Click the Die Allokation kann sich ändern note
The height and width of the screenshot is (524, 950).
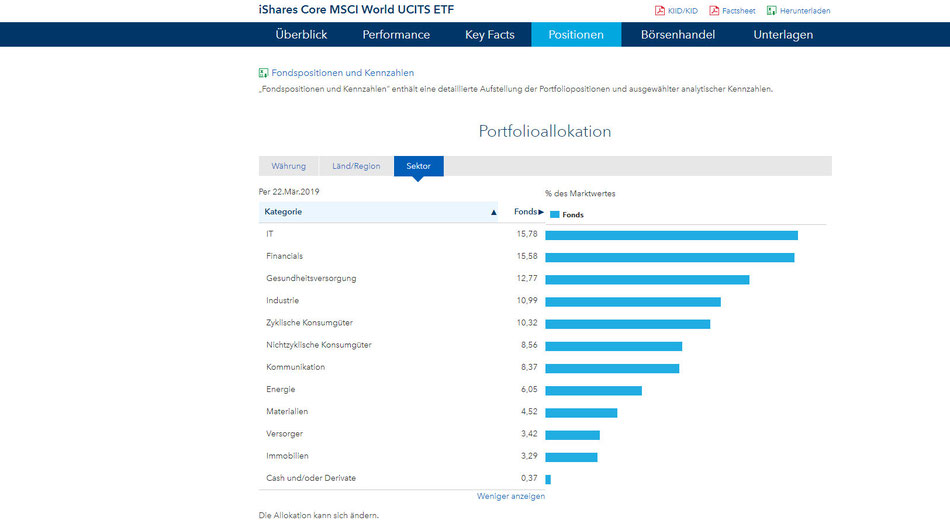click(x=319, y=516)
